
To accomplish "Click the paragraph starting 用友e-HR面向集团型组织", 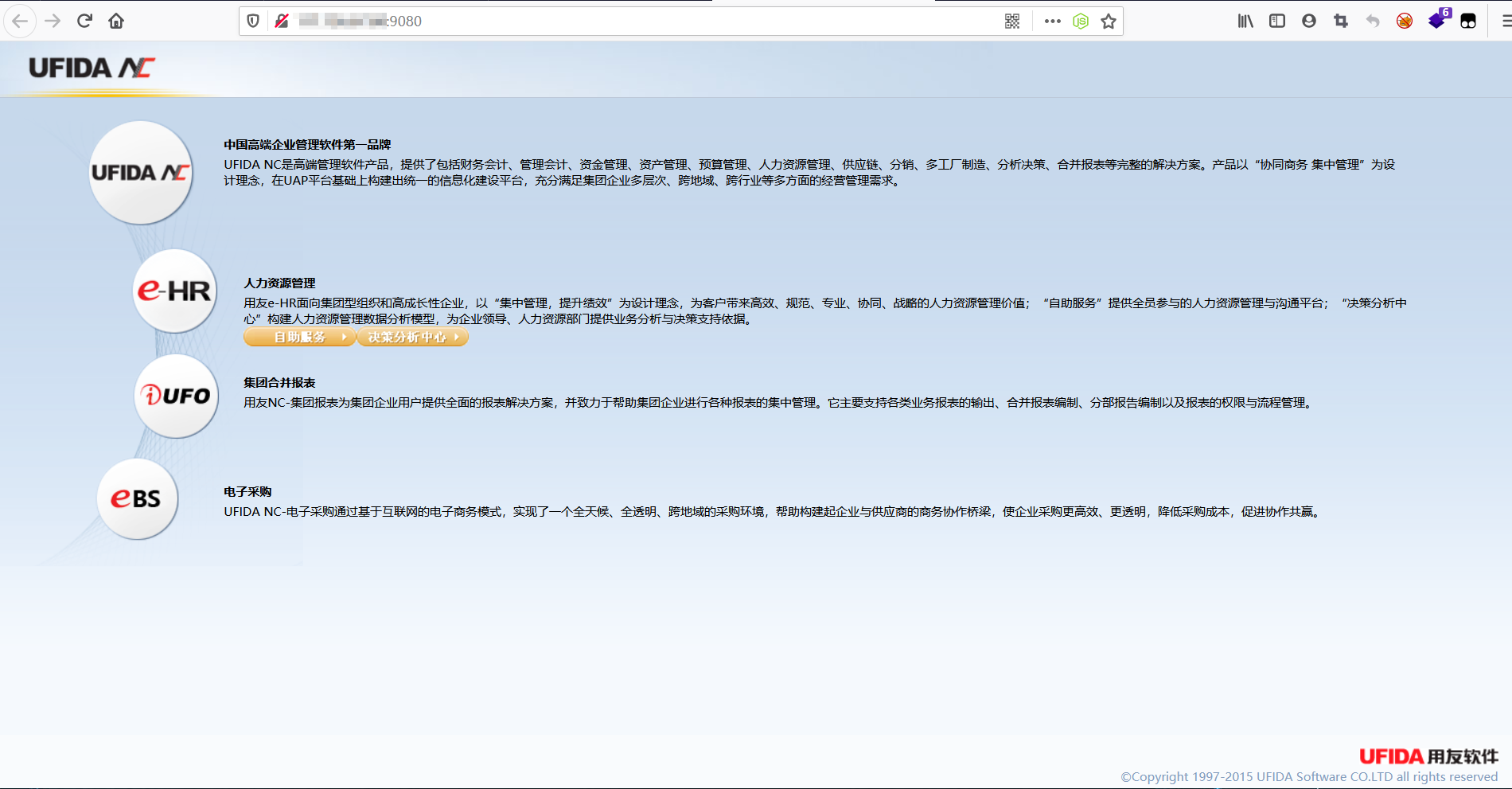I will (x=825, y=311).
